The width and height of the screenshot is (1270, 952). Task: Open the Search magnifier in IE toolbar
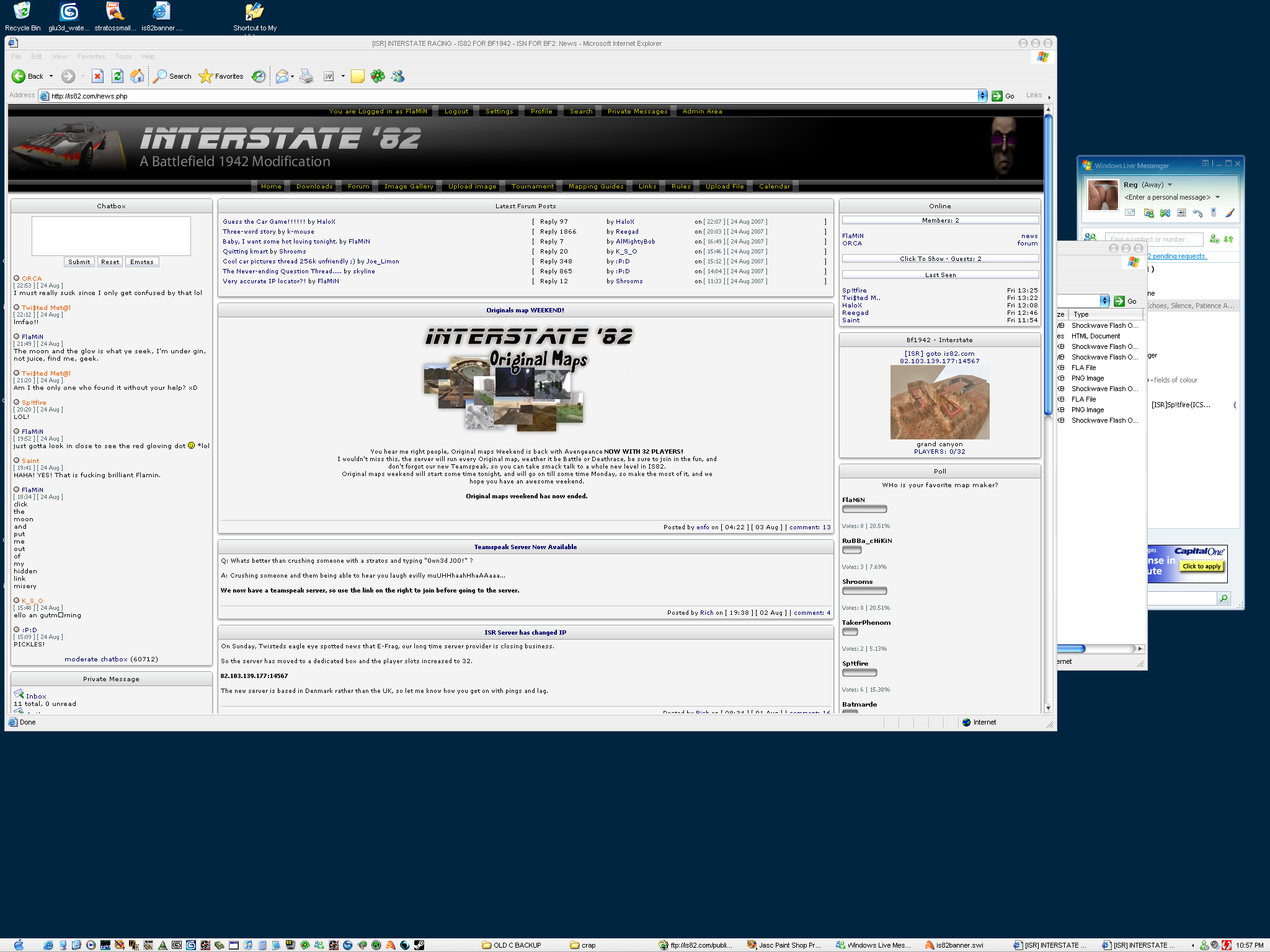click(x=172, y=76)
